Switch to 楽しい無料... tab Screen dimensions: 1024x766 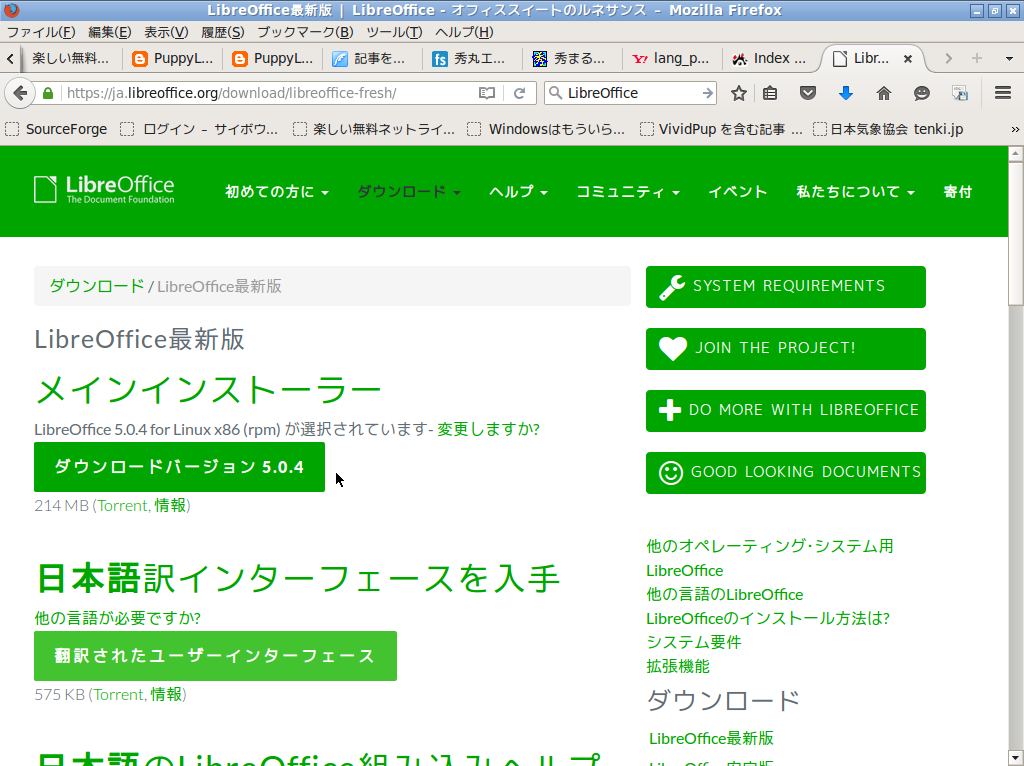[71, 59]
